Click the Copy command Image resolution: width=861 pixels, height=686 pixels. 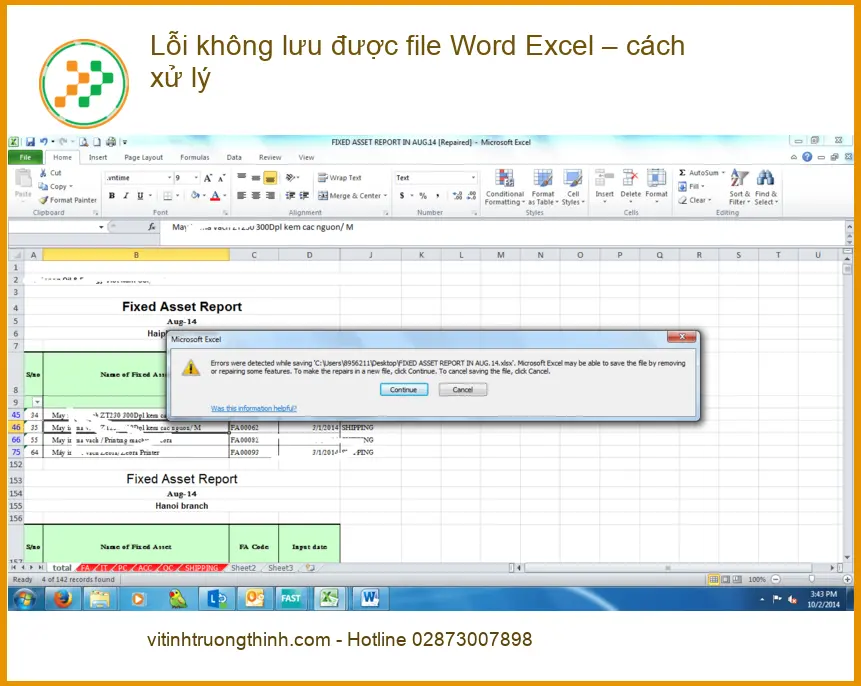pyautogui.click(x=54, y=187)
